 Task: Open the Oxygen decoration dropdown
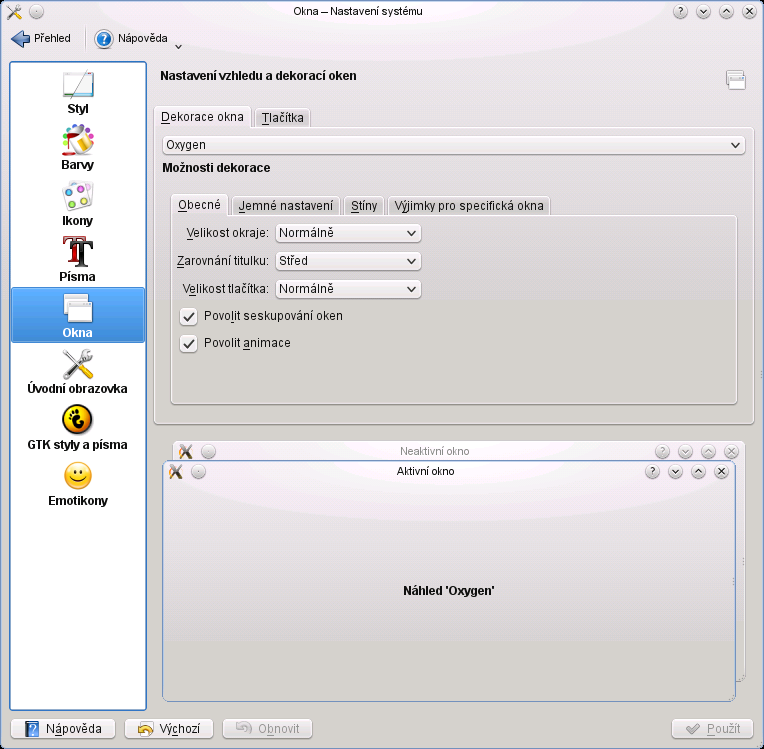(x=454, y=145)
